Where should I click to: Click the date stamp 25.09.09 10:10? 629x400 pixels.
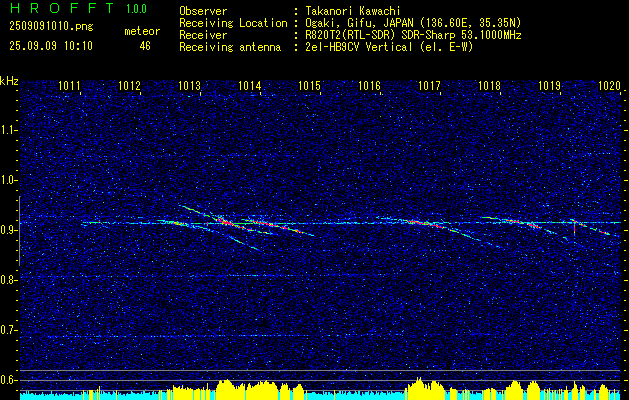pyautogui.click(x=51, y=46)
